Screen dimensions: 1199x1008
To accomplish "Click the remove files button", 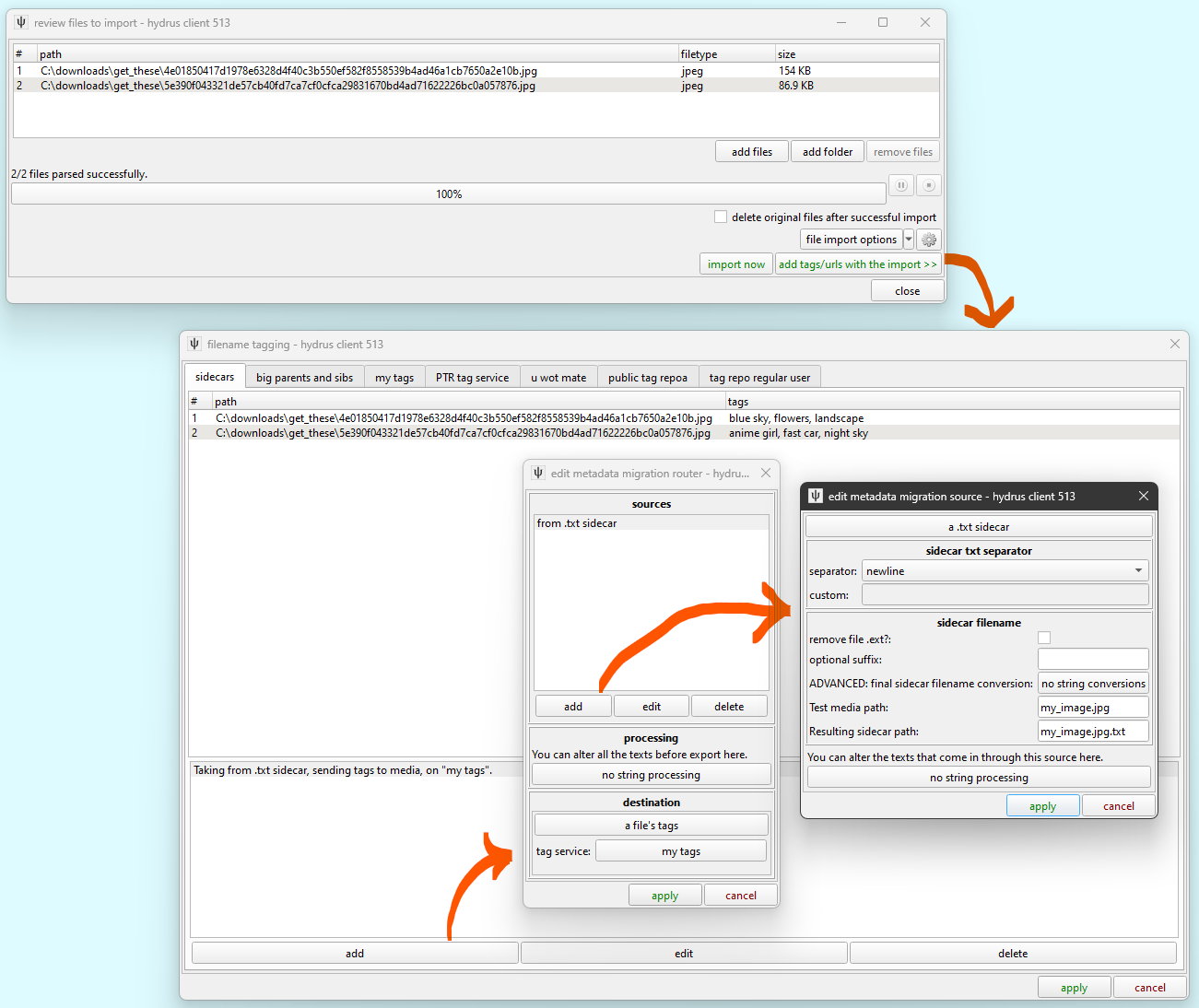I will 903,152.
